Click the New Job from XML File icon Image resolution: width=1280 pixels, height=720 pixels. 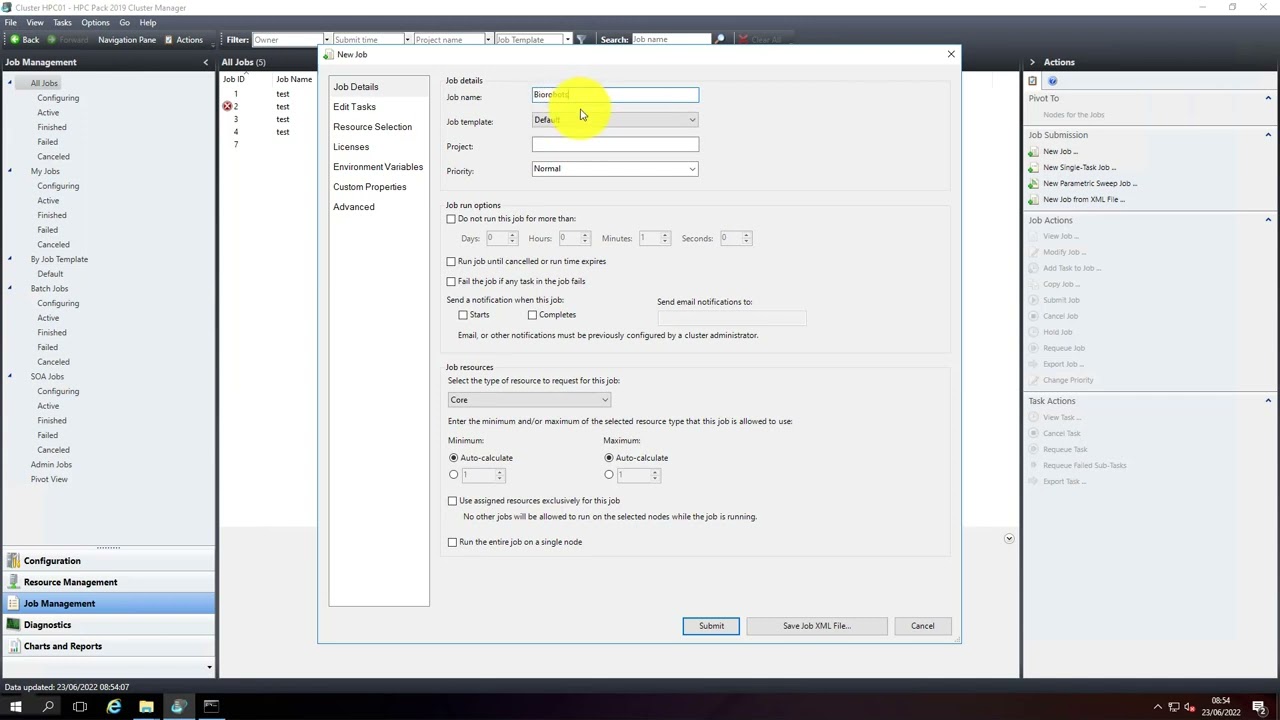point(1034,200)
